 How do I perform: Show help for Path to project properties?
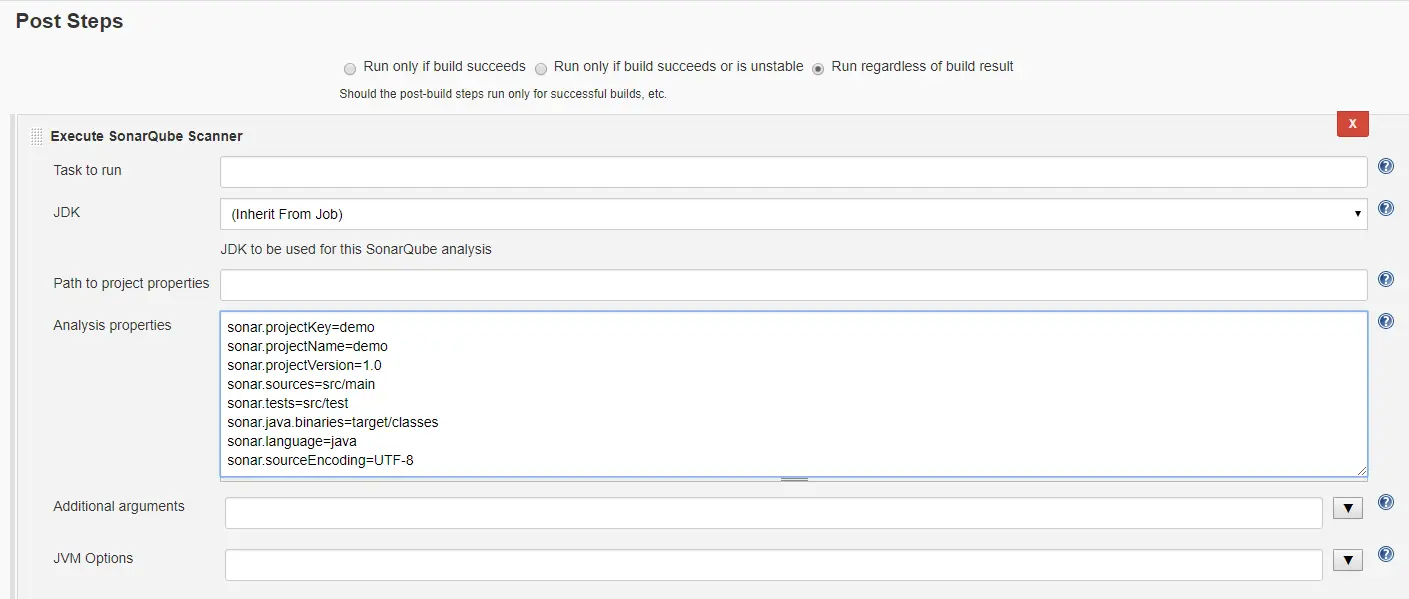coord(1386,279)
